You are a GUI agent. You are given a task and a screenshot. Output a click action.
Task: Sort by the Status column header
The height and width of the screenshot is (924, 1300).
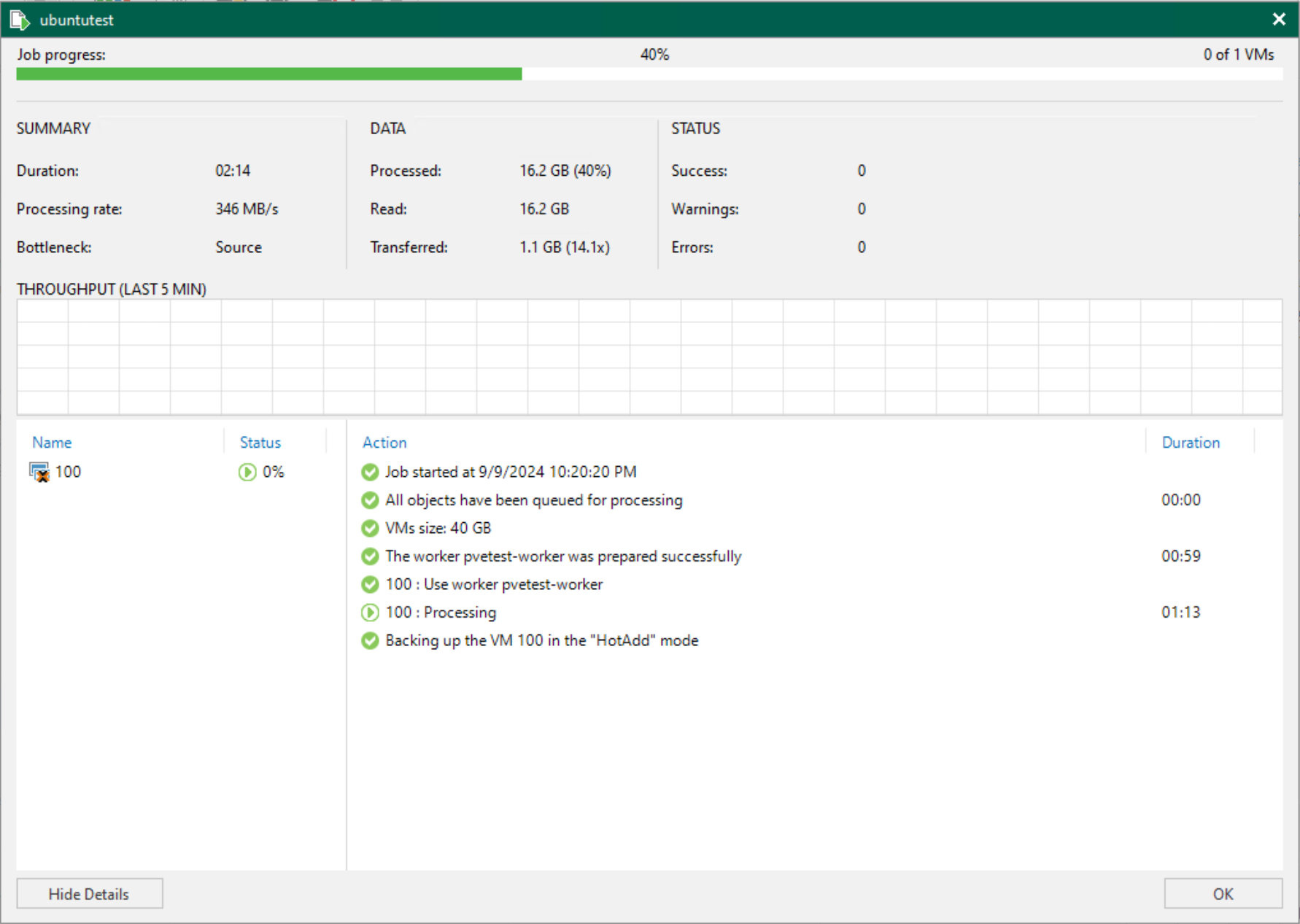point(260,442)
